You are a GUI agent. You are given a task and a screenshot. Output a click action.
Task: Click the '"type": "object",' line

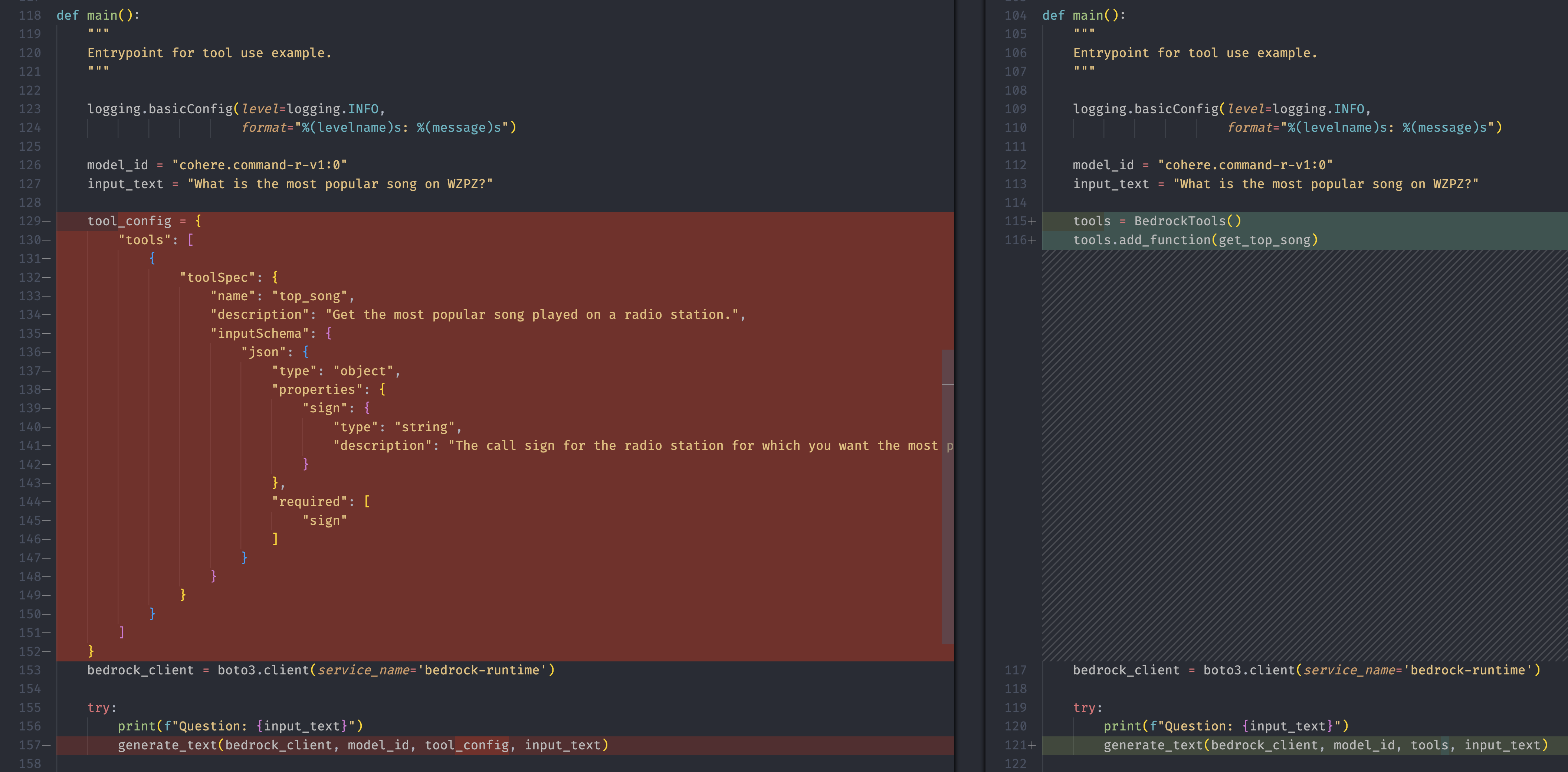click(336, 371)
